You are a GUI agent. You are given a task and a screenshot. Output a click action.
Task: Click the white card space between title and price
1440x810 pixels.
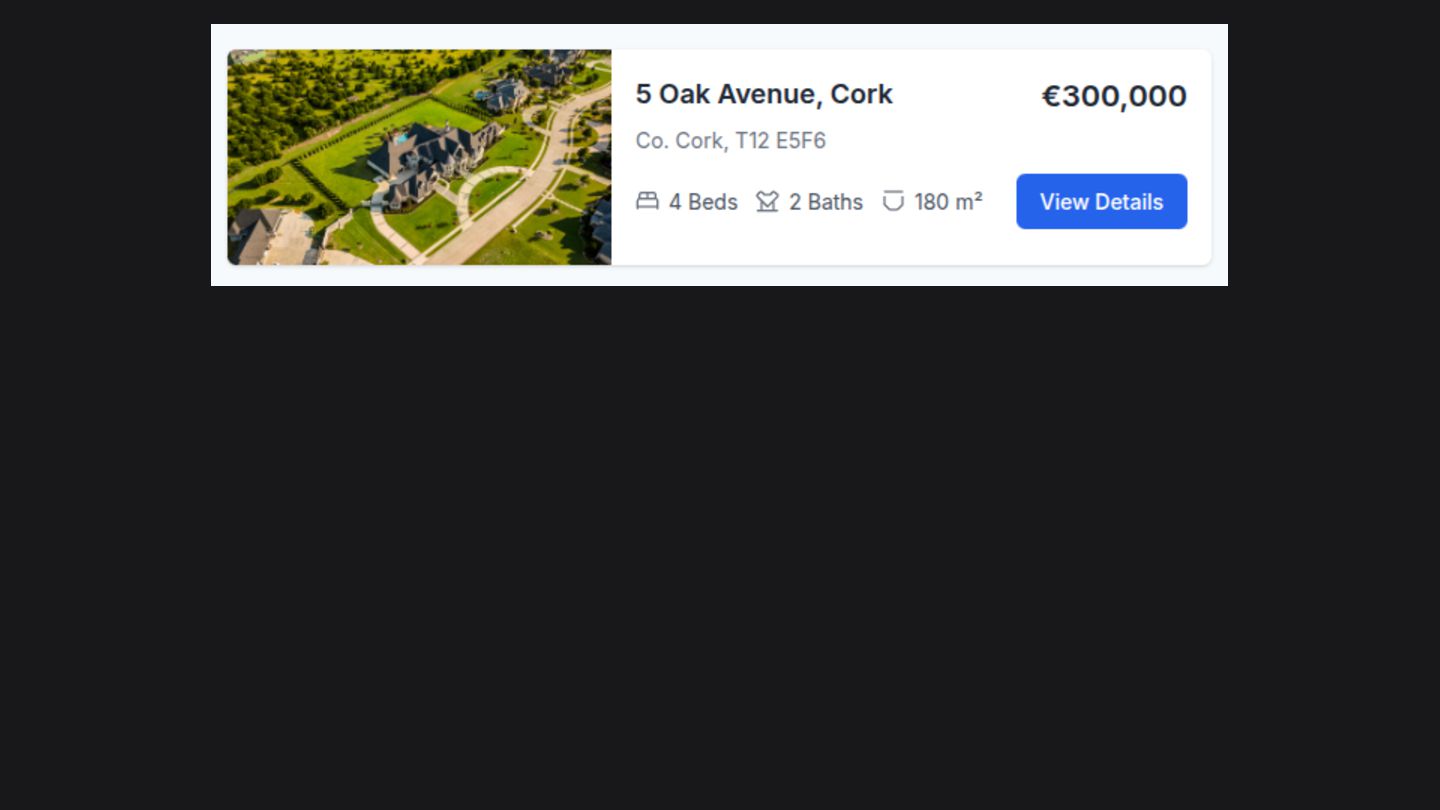(x=966, y=95)
